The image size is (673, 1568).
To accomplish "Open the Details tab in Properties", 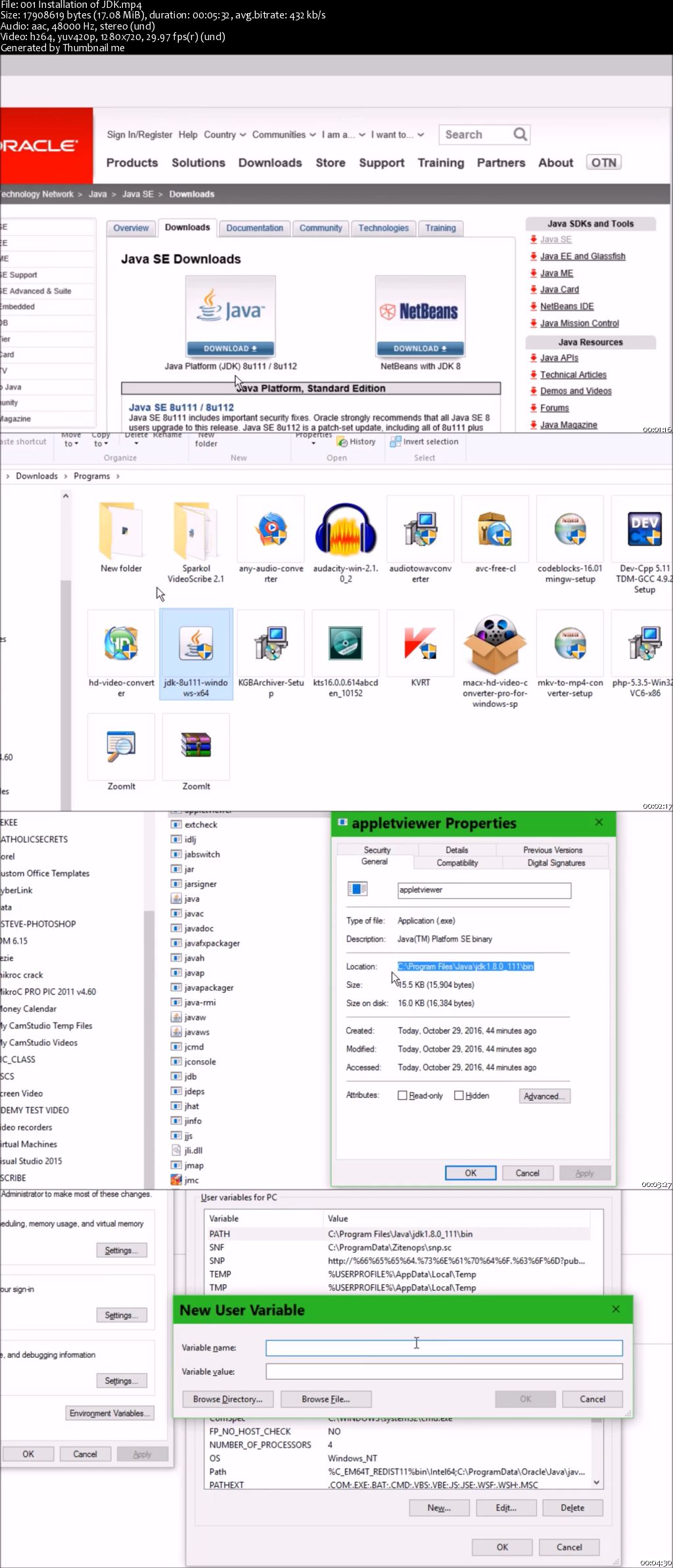I will click(457, 850).
